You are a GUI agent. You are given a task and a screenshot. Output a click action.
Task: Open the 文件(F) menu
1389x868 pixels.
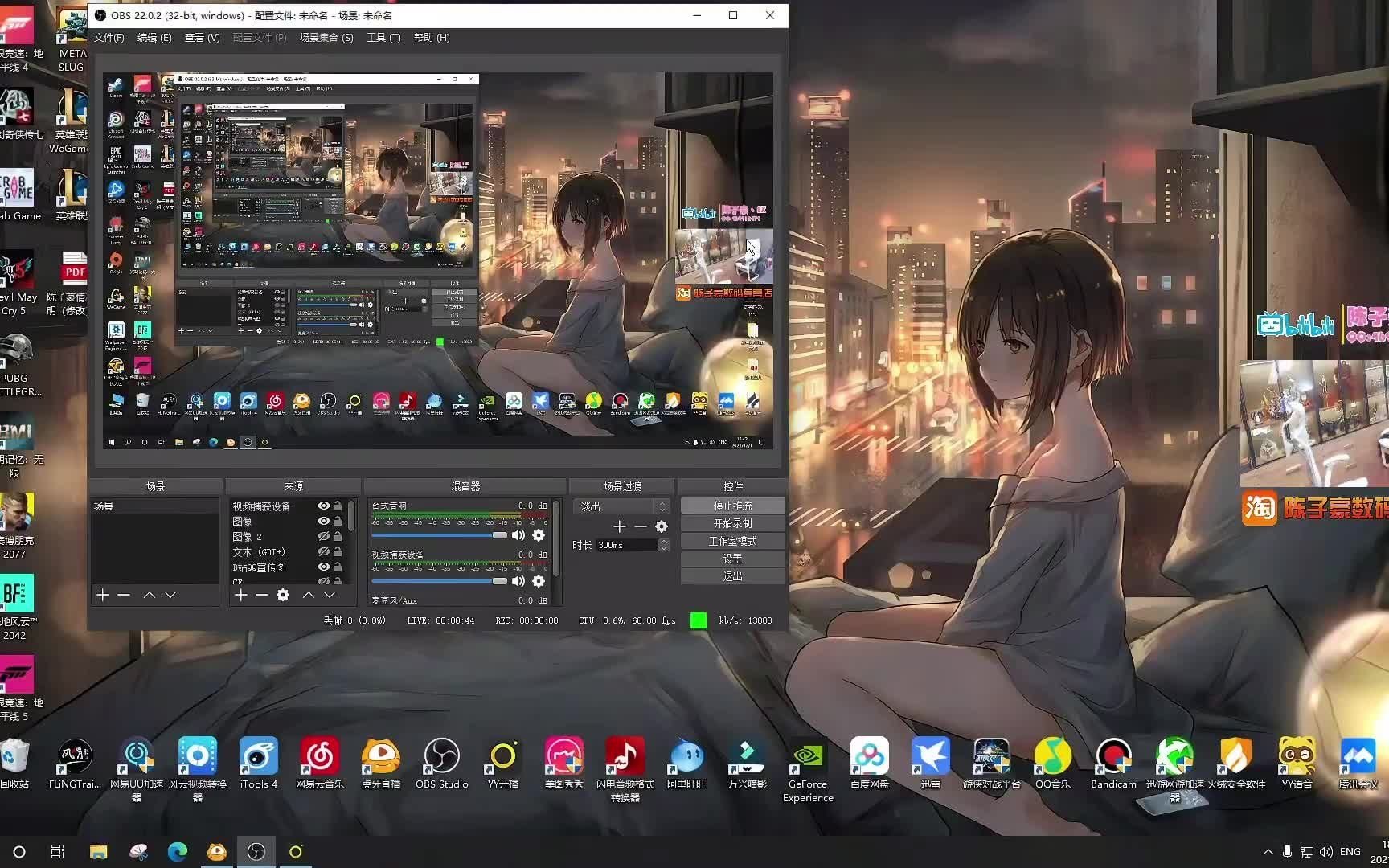pyautogui.click(x=109, y=38)
